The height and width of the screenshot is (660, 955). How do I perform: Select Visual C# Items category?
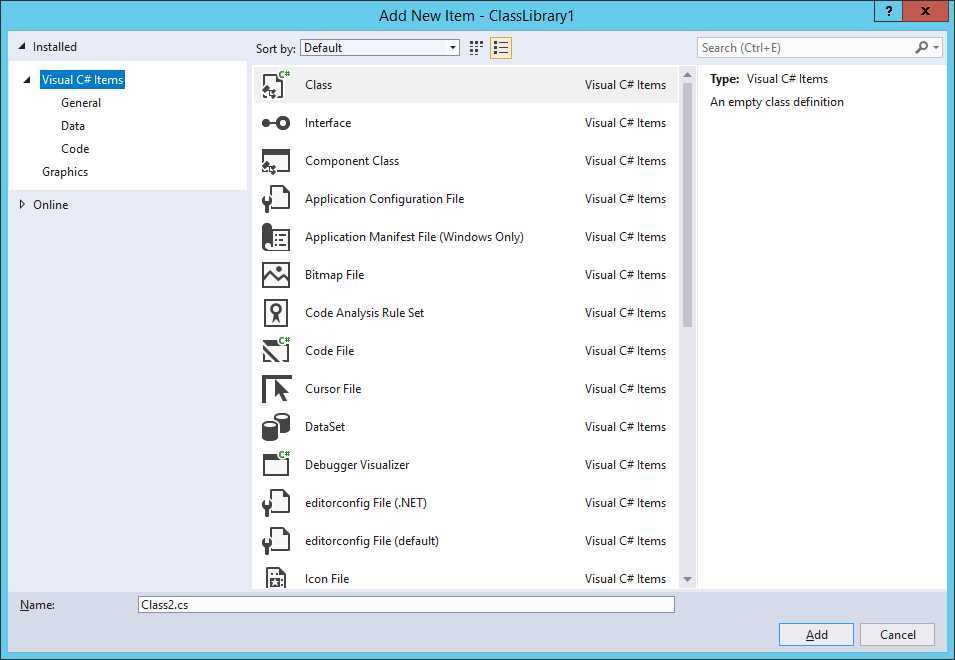[83, 80]
